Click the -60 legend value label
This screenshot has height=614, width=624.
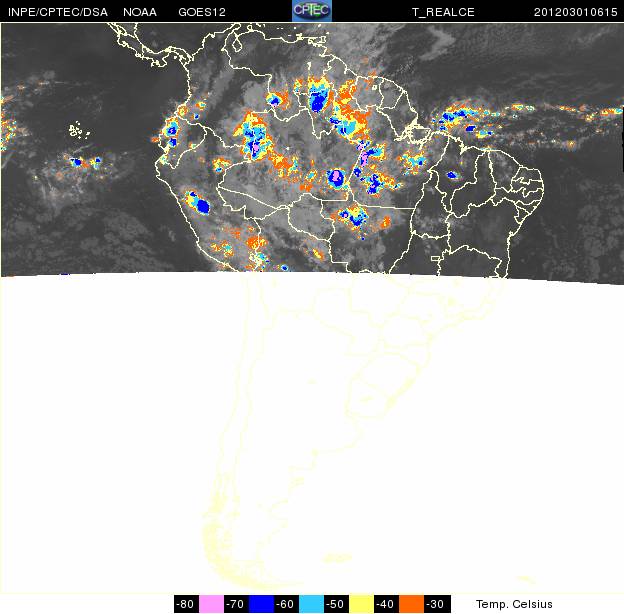tap(287, 604)
